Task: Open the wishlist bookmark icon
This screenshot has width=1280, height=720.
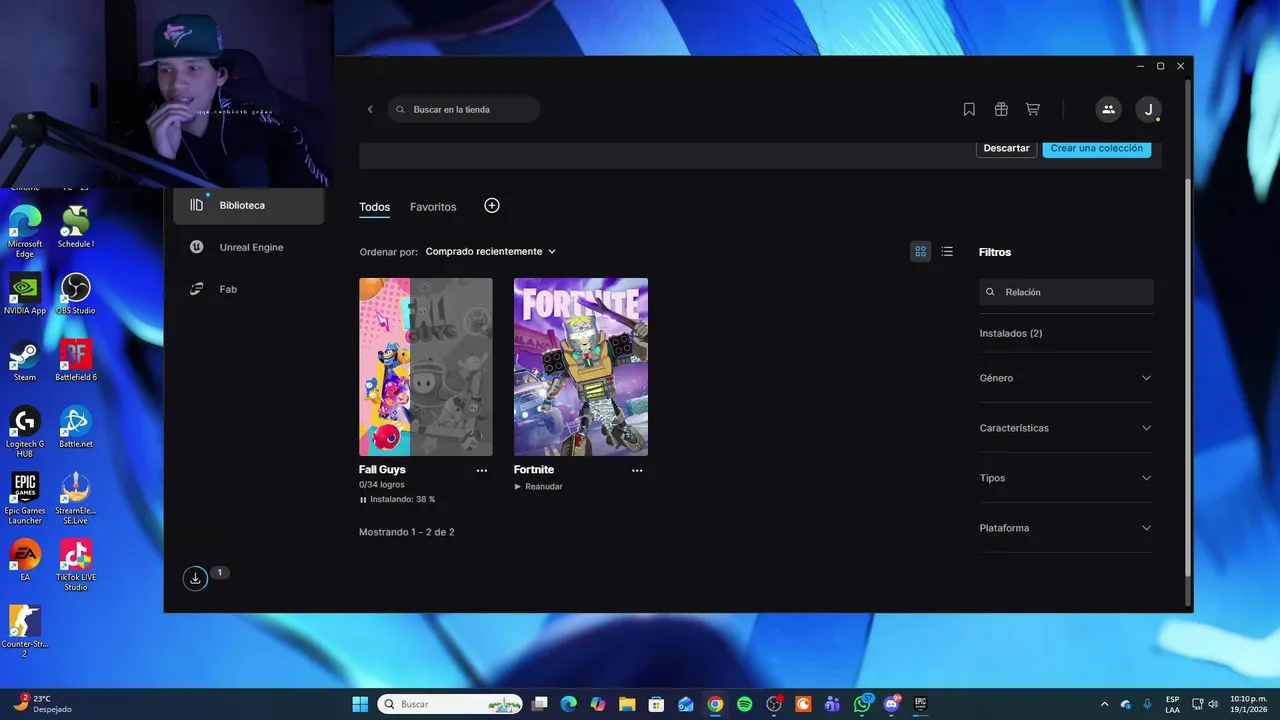Action: 969,109
